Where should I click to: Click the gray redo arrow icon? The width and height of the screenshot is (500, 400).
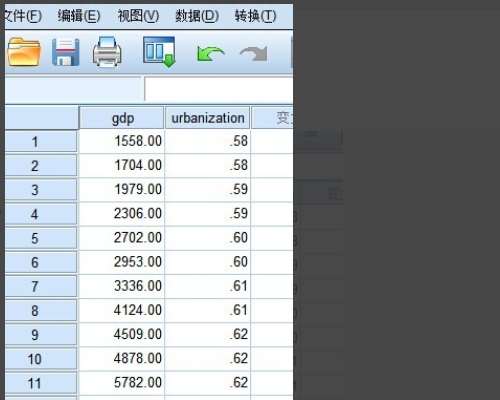(x=254, y=53)
